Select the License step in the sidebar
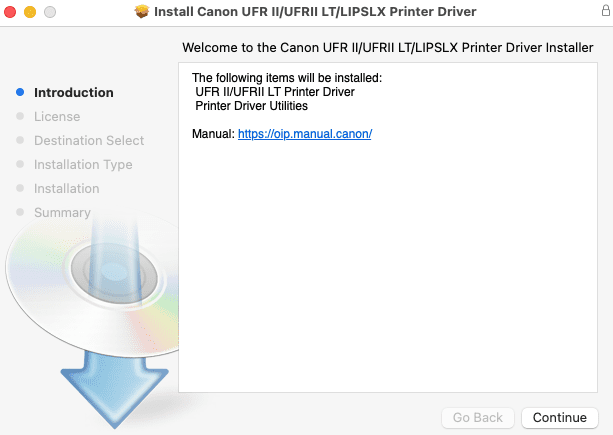Image resolution: width=613 pixels, height=435 pixels. (57, 116)
